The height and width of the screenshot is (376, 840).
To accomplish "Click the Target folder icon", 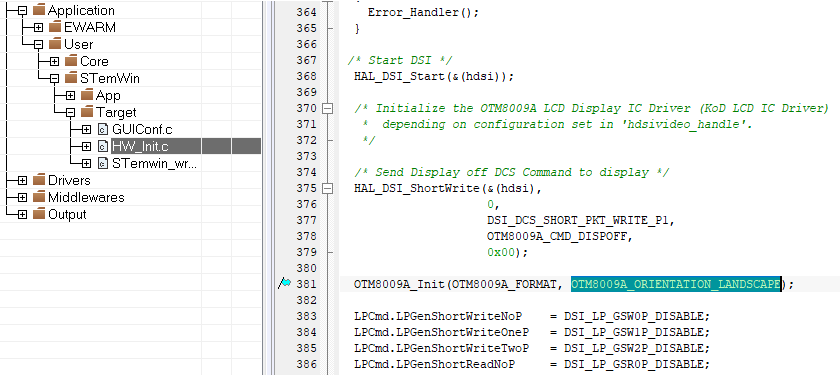I will 87,113.
